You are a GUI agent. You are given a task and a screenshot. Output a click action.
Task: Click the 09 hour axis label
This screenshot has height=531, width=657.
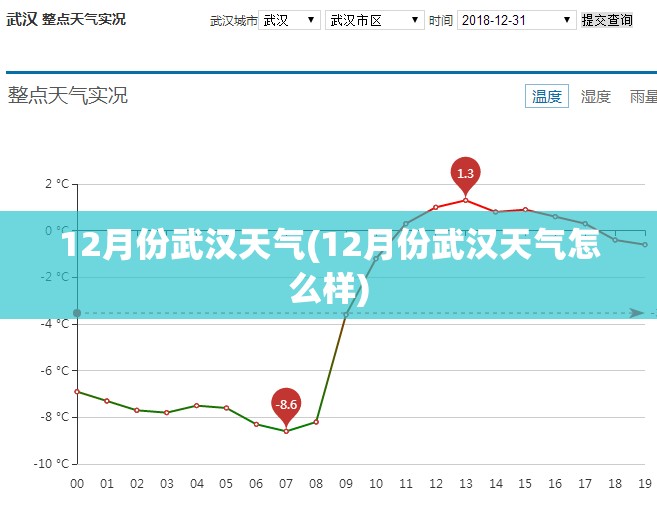(346, 484)
